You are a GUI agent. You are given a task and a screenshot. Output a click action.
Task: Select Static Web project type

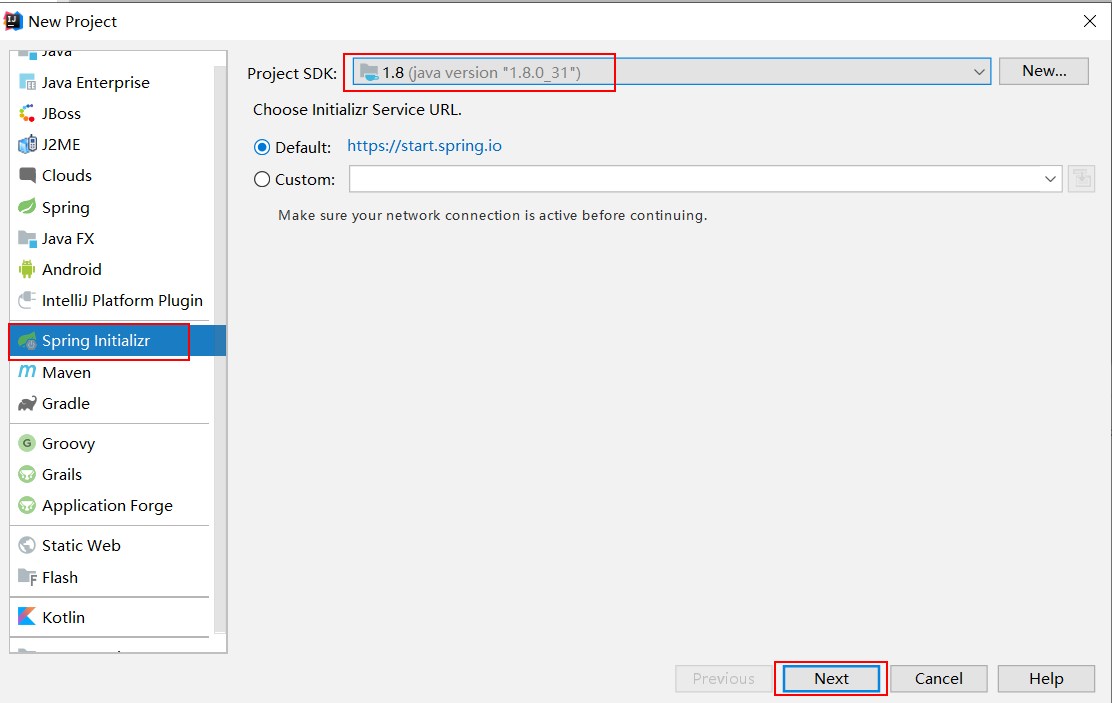click(81, 546)
